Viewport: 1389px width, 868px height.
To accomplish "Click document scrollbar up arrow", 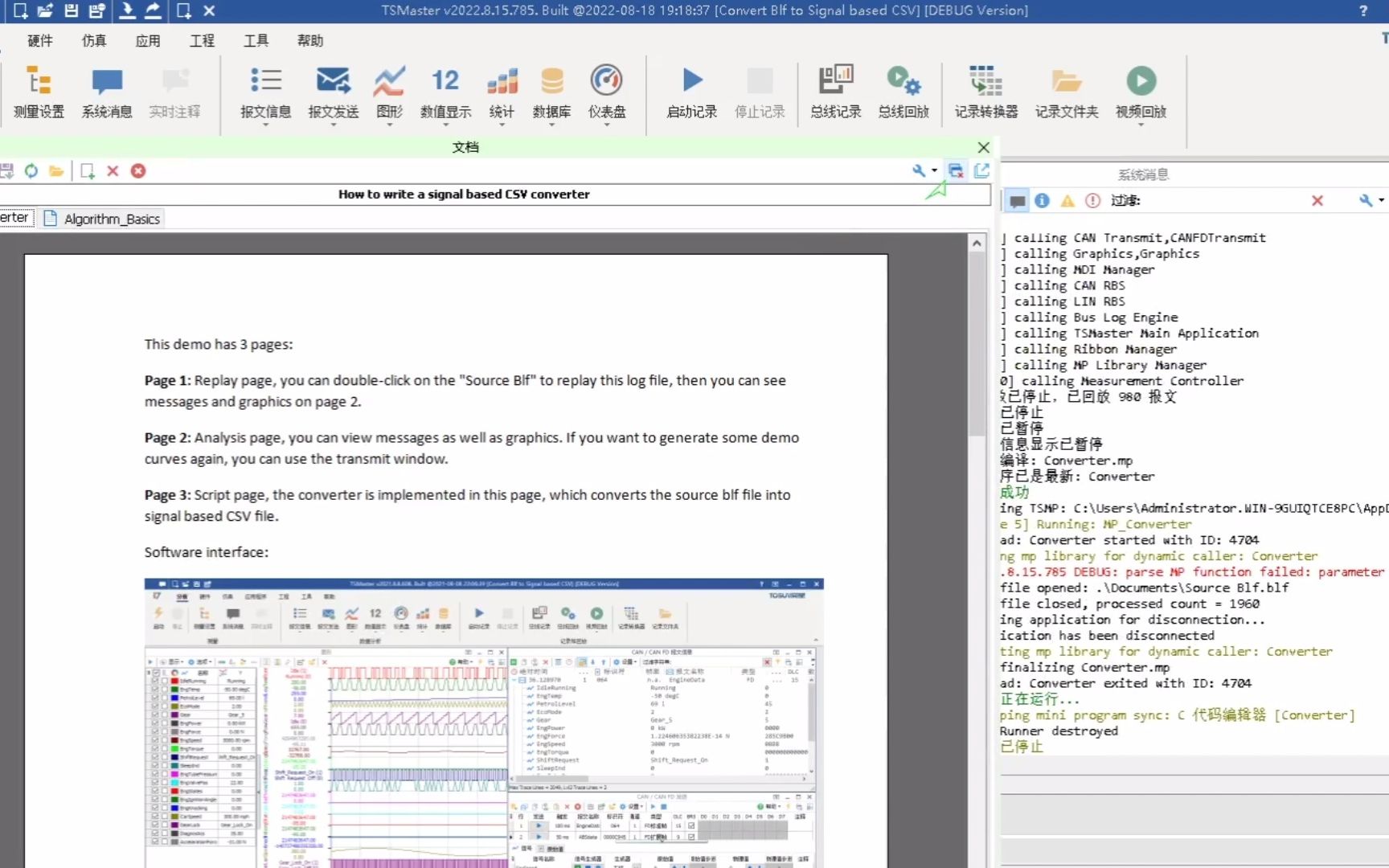I will point(977,242).
